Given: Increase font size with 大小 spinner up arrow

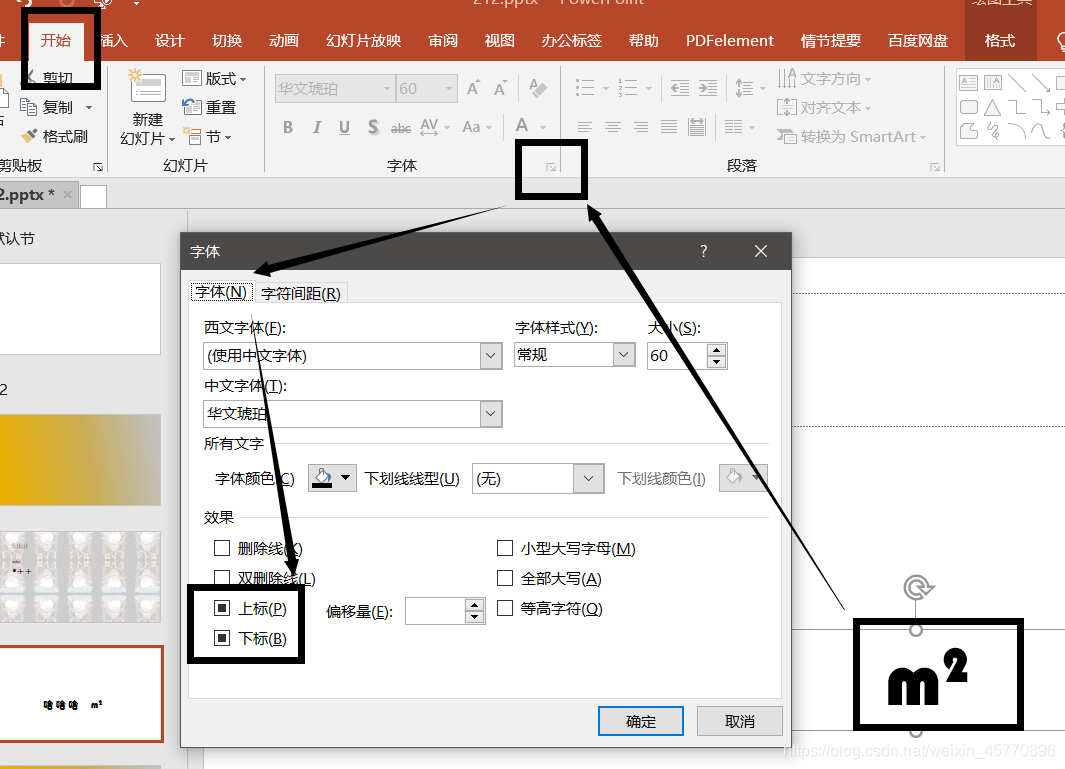Looking at the screenshot, I should 717,350.
